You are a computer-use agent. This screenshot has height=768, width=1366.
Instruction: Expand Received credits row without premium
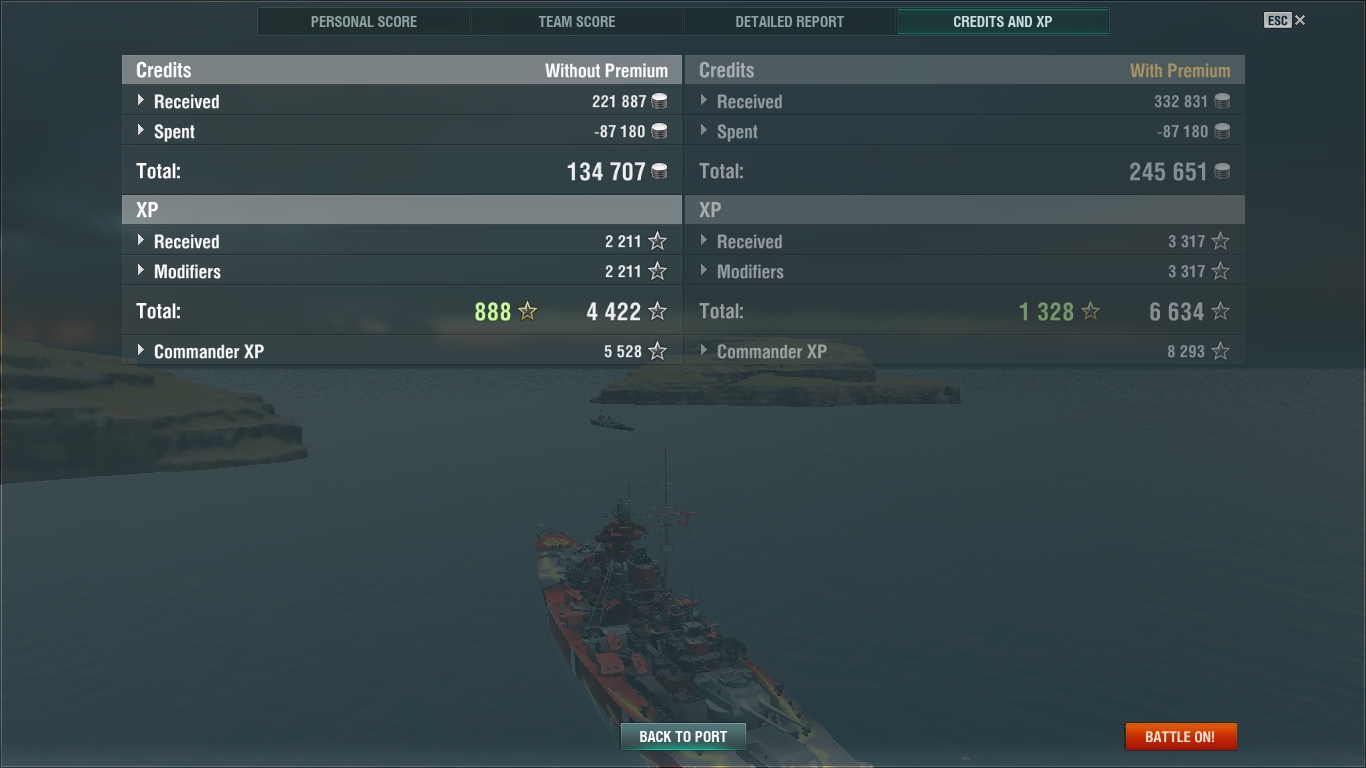point(402,101)
